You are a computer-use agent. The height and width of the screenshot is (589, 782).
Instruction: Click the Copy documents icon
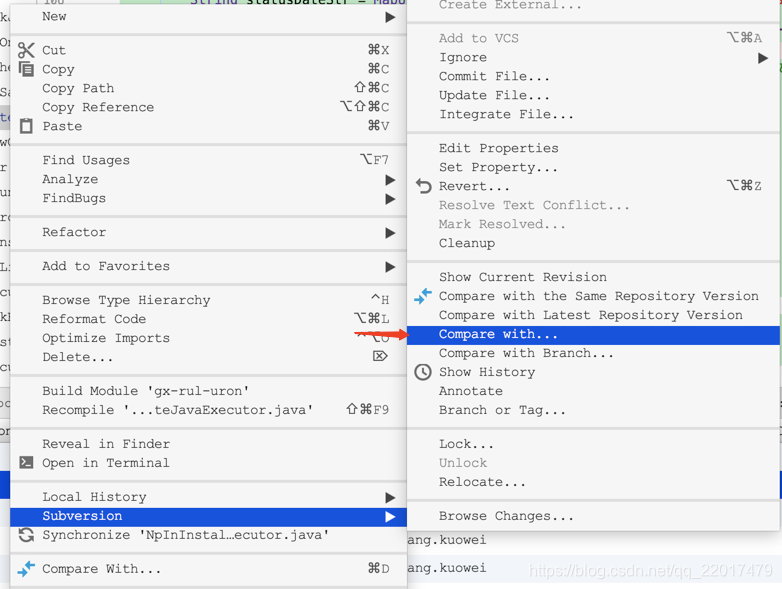26,69
